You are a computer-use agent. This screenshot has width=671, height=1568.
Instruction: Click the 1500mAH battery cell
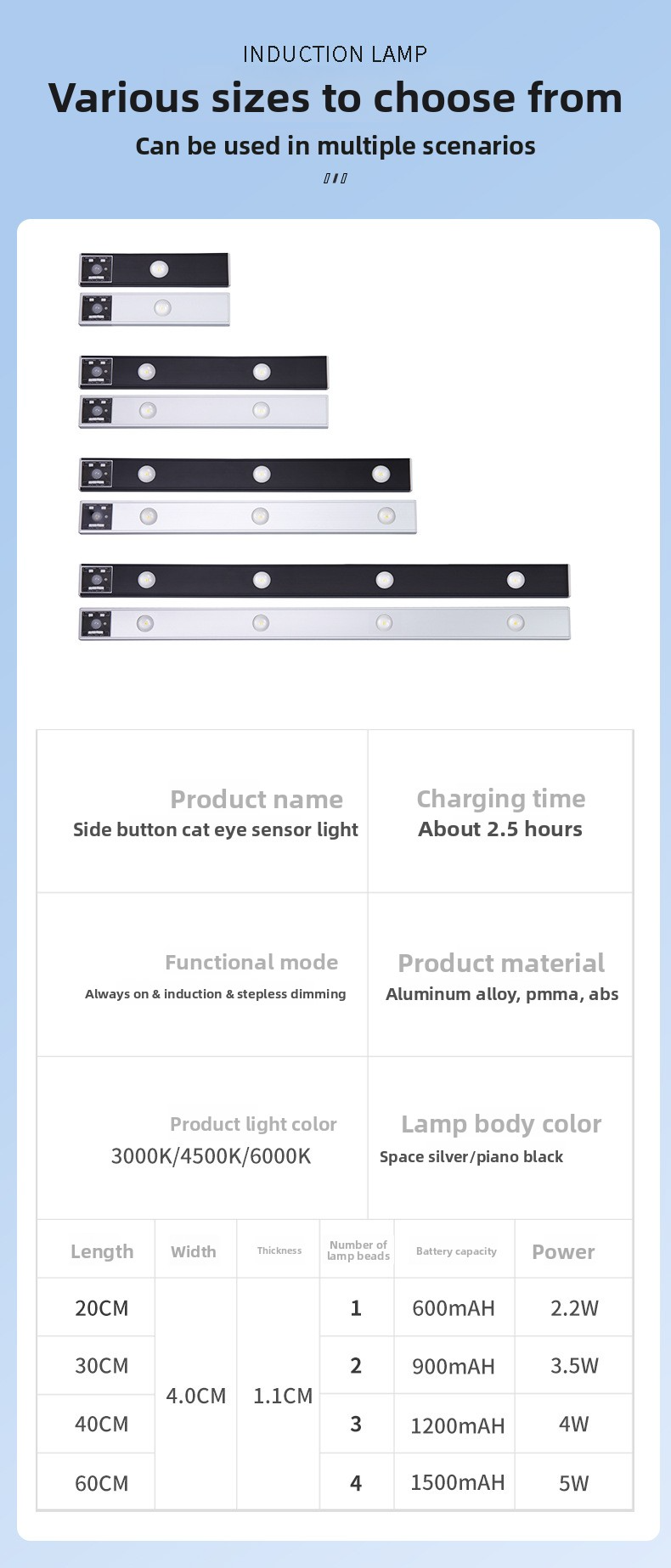point(457,1483)
